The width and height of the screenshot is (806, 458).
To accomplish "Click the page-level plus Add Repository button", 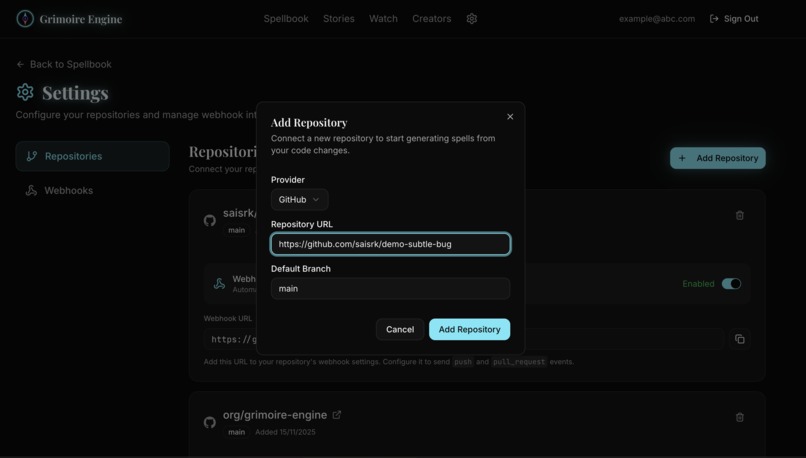I will pos(718,158).
